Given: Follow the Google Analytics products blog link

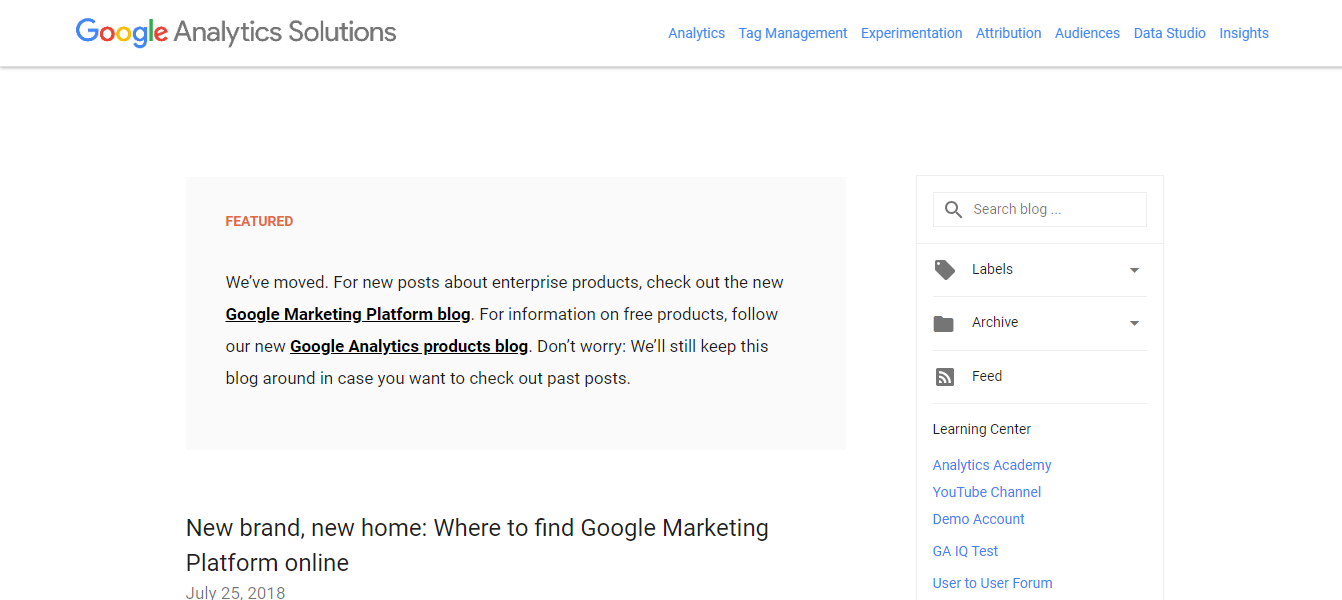Looking at the screenshot, I should tap(409, 346).
